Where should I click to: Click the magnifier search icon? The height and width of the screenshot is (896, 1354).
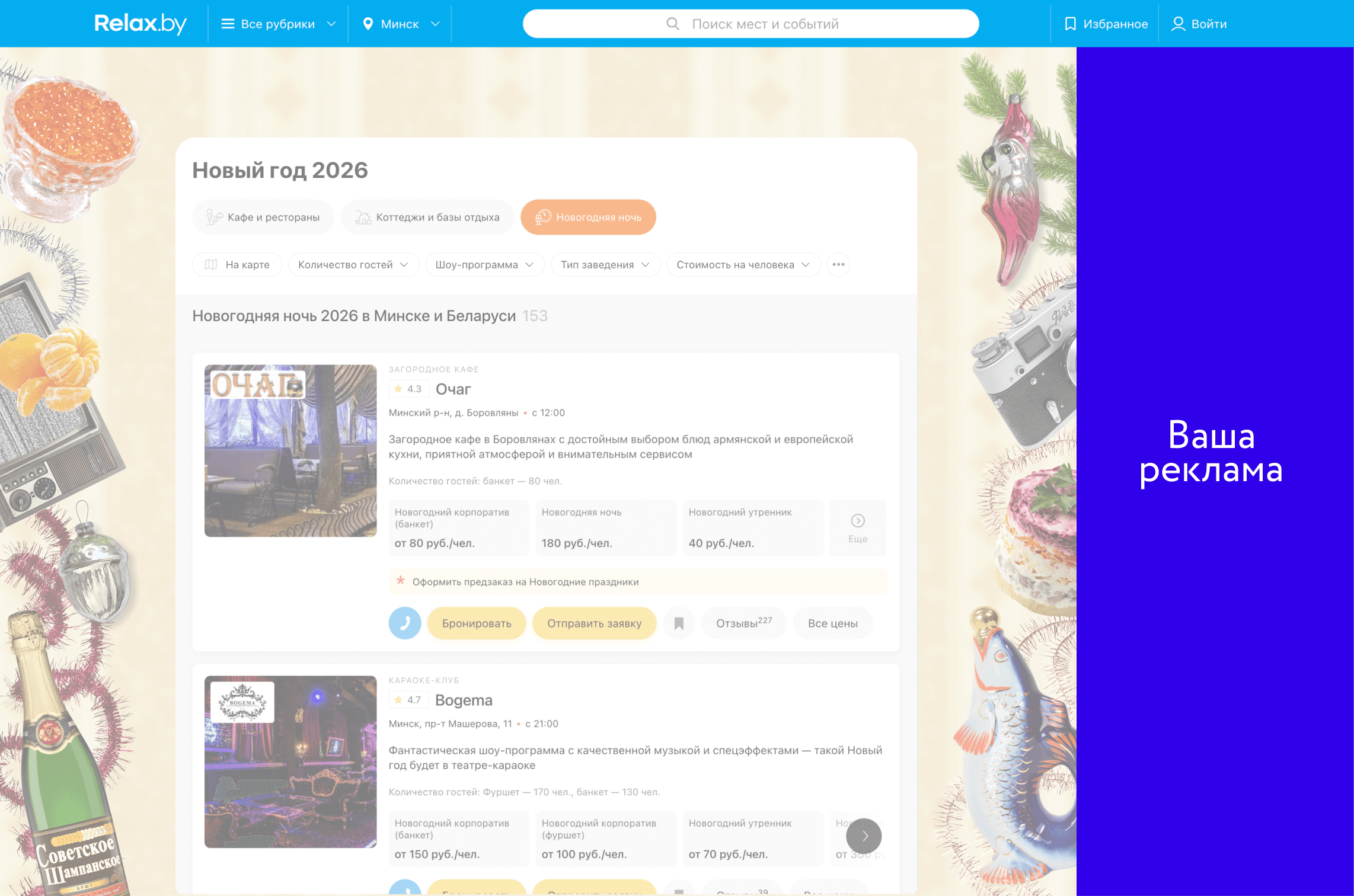point(672,24)
